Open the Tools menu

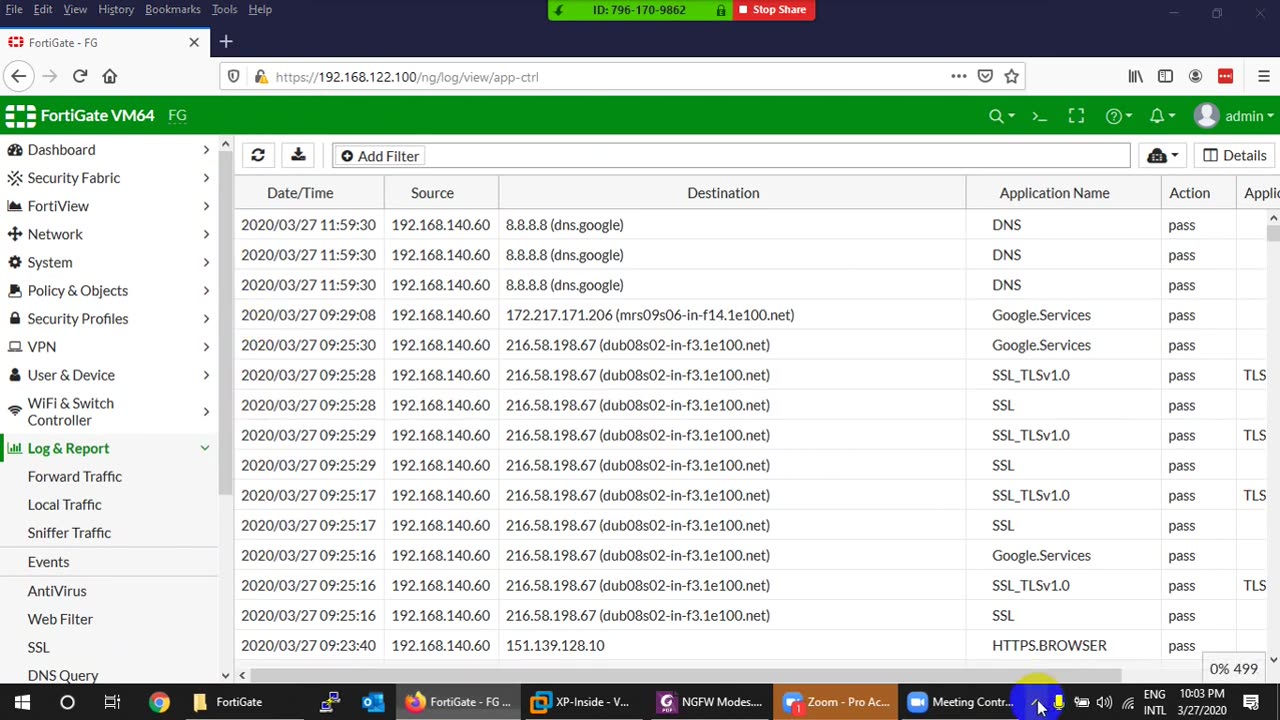pos(224,9)
